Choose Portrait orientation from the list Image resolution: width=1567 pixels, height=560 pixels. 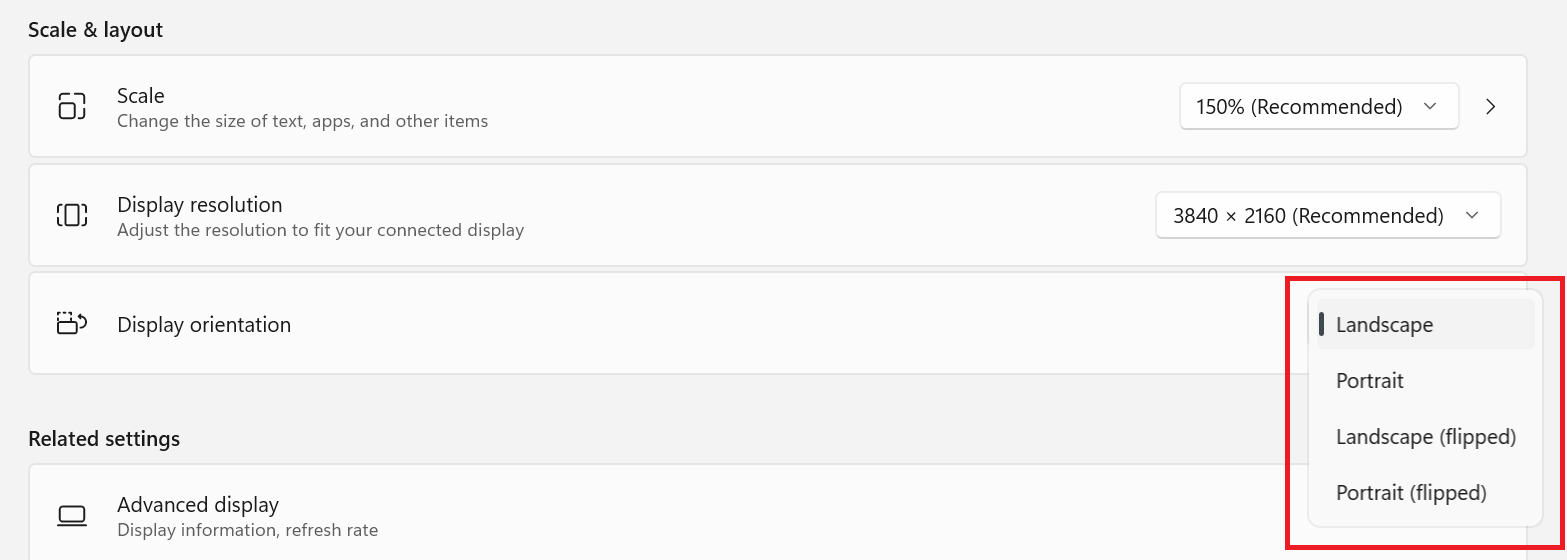tap(1370, 381)
